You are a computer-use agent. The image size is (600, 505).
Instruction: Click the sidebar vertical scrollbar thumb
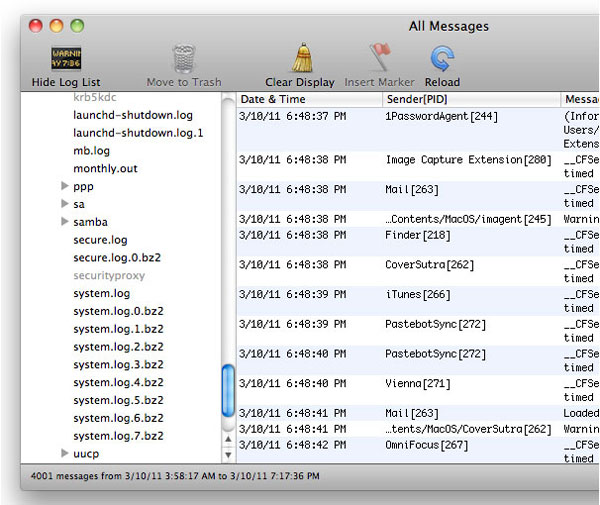pyautogui.click(x=227, y=391)
